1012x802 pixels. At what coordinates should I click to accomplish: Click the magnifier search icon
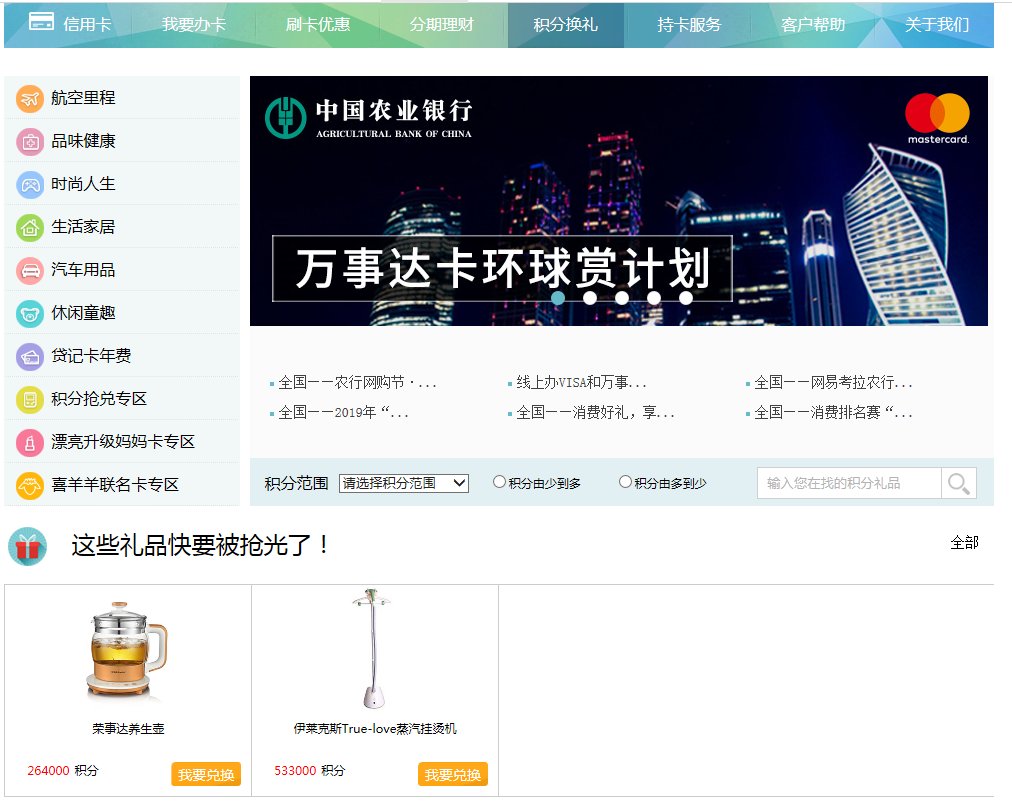pos(958,482)
